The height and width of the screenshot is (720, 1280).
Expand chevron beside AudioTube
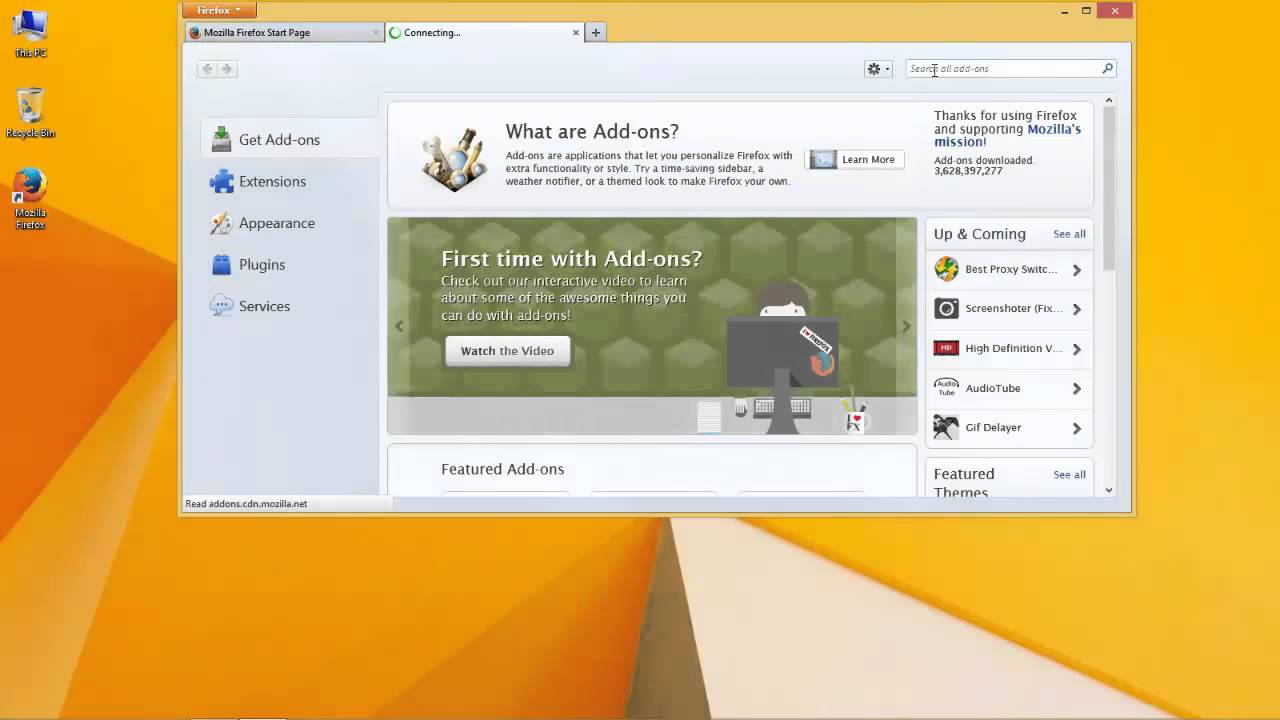pos(1077,388)
